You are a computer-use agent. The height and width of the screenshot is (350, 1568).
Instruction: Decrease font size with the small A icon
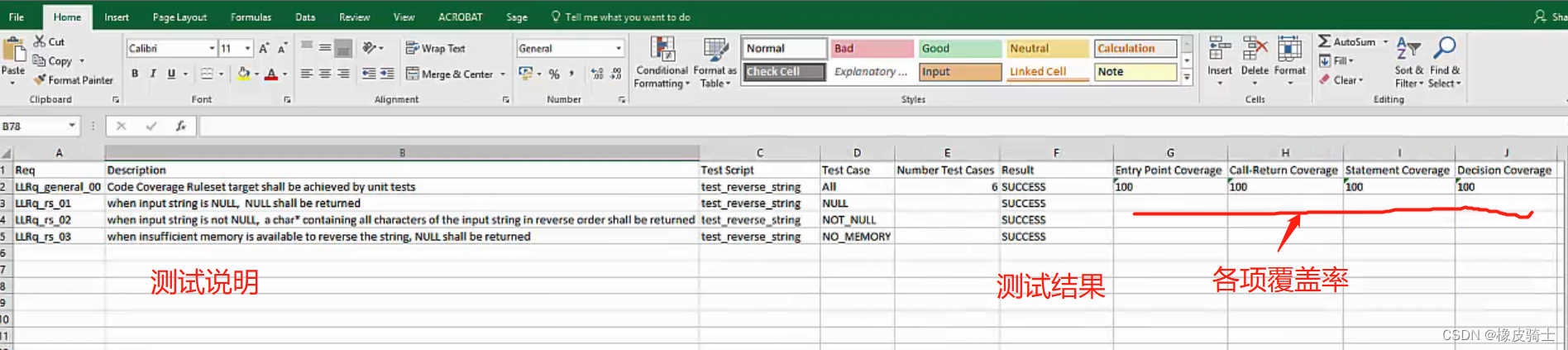[x=282, y=49]
